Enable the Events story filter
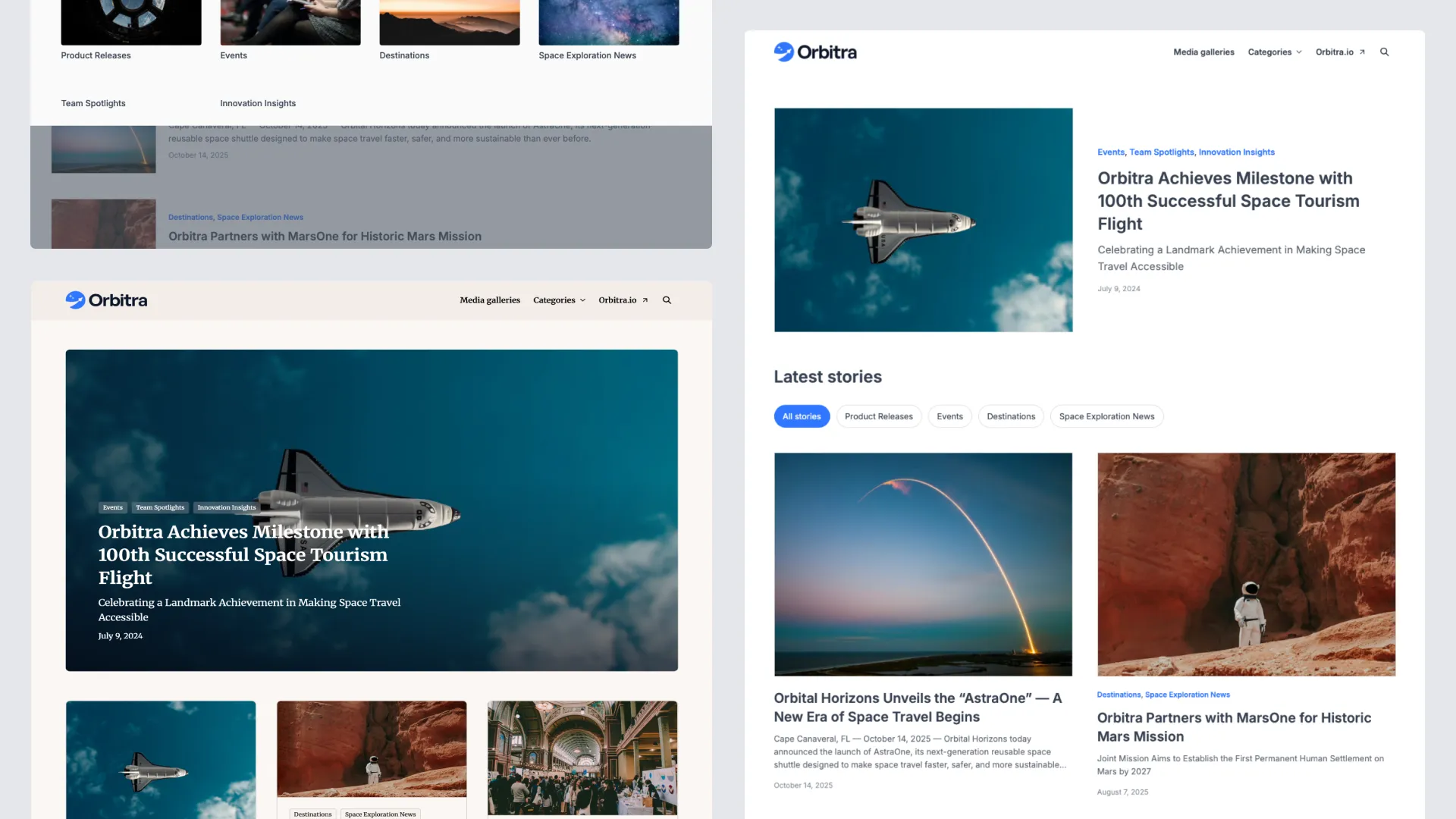 [x=949, y=416]
